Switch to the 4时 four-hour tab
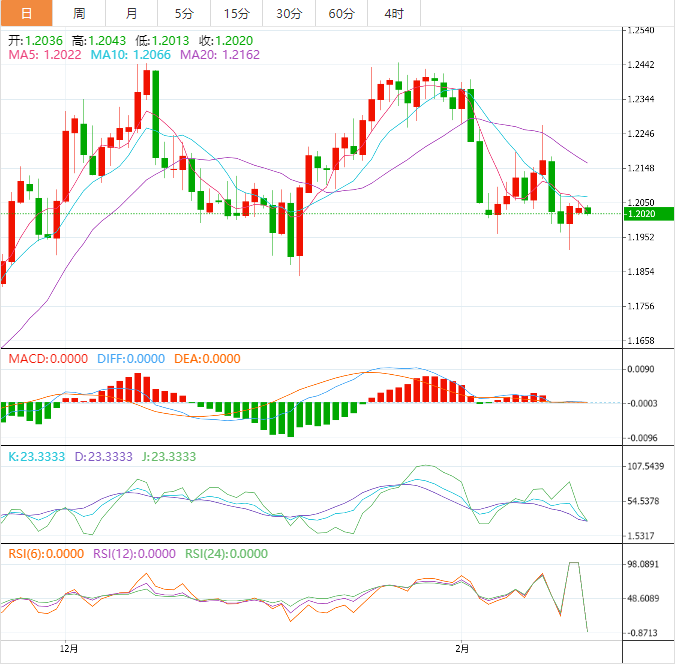675x665 pixels. [x=393, y=13]
